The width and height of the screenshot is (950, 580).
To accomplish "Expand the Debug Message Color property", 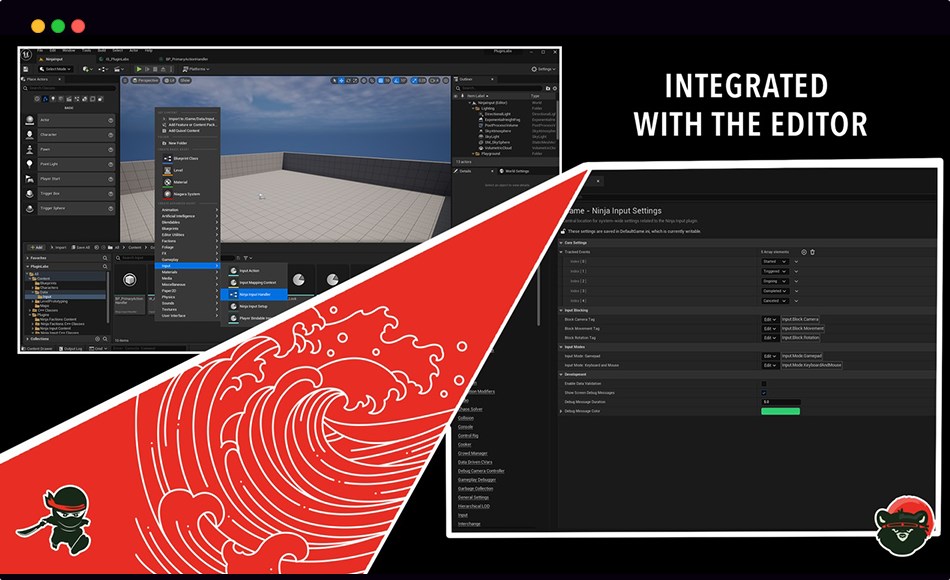I will point(561,411).
